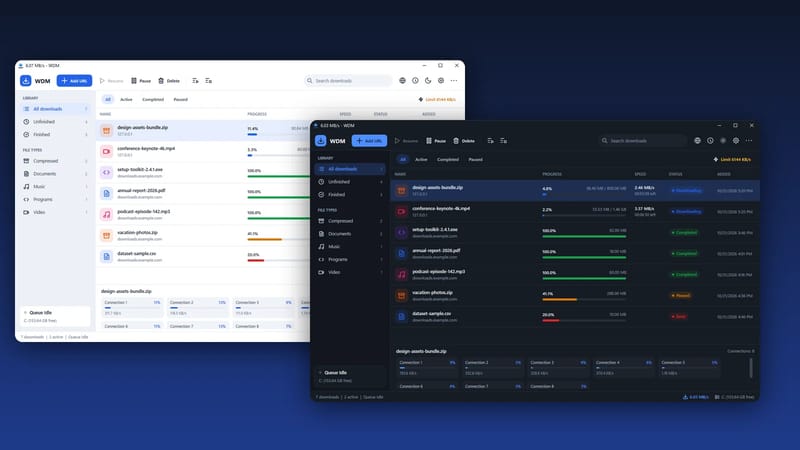Select All downloads in dark window sidebar
800x450 pixels.
pos(349,169)
